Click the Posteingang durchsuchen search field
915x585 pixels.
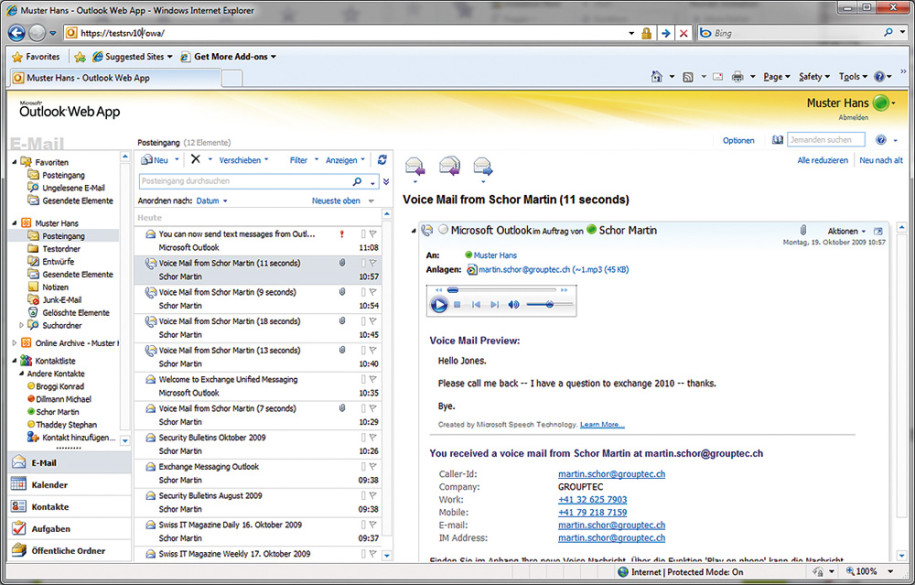[245, 182]
